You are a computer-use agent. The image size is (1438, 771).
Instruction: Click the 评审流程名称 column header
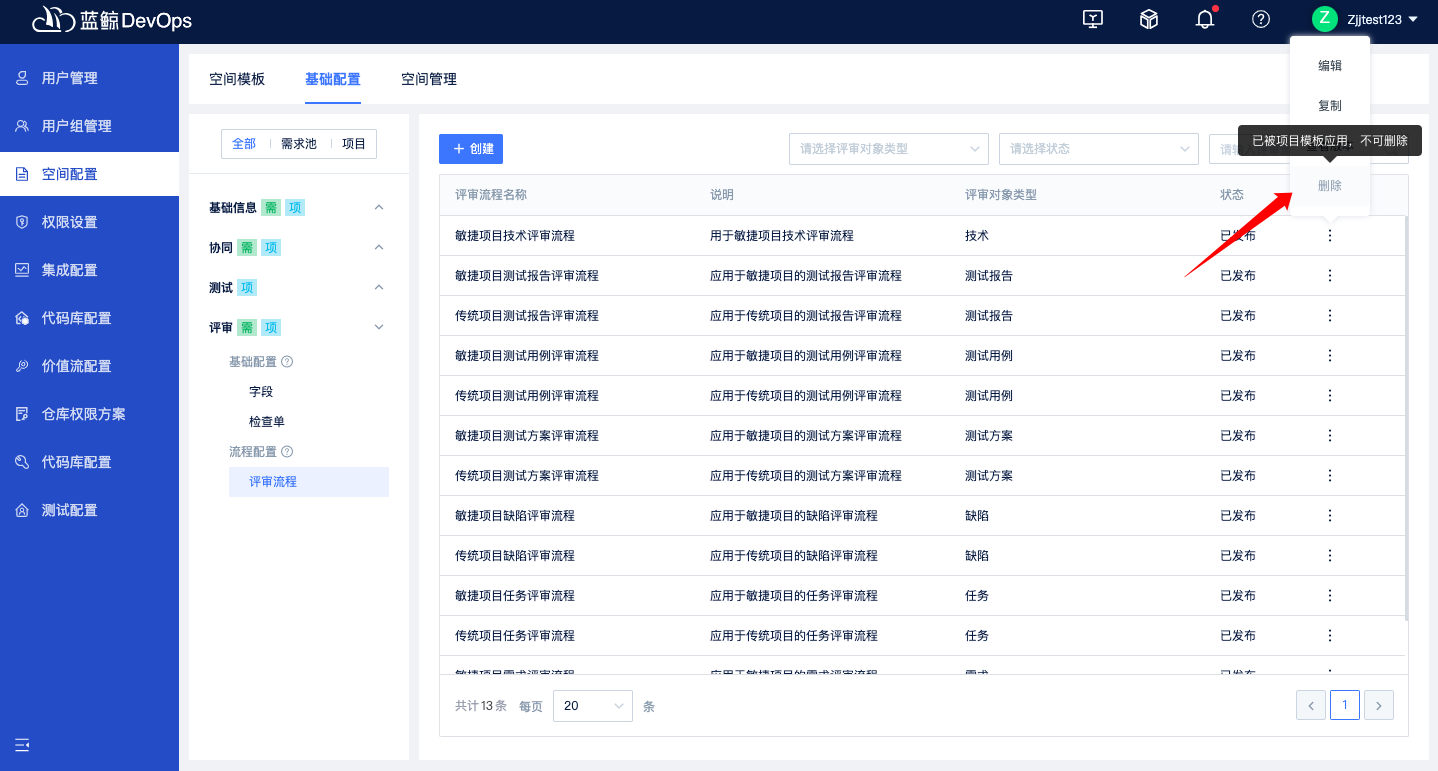(x=491, y=195)
